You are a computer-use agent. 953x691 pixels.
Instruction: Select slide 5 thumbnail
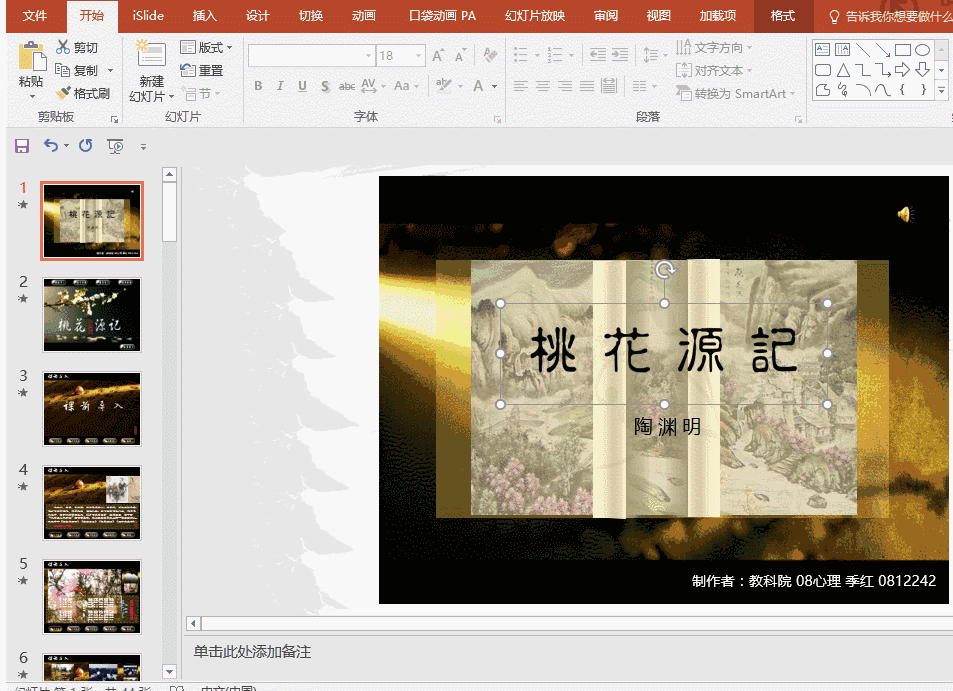(92, 597)
